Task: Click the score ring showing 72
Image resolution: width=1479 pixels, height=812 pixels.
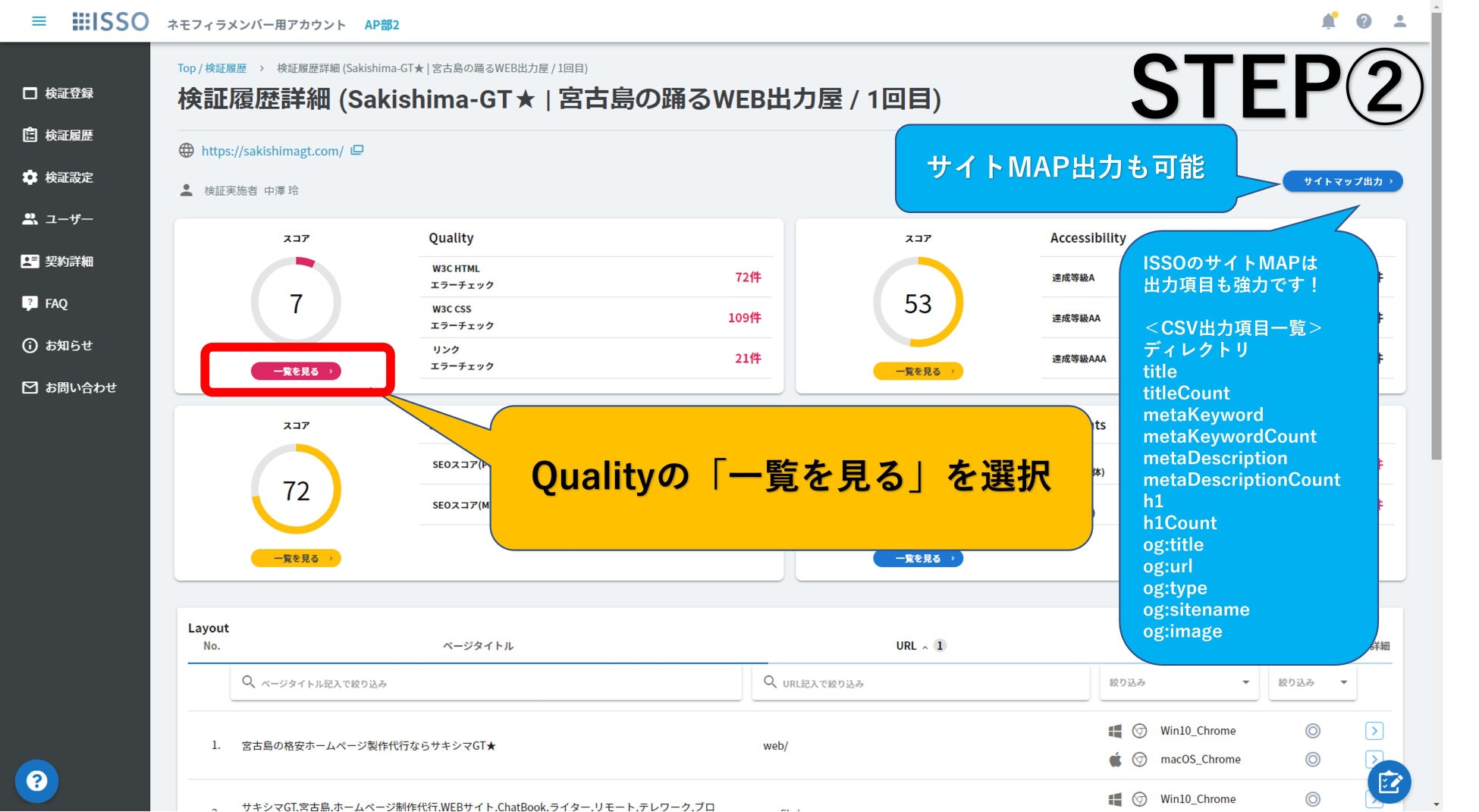Action: pos(296,490)
